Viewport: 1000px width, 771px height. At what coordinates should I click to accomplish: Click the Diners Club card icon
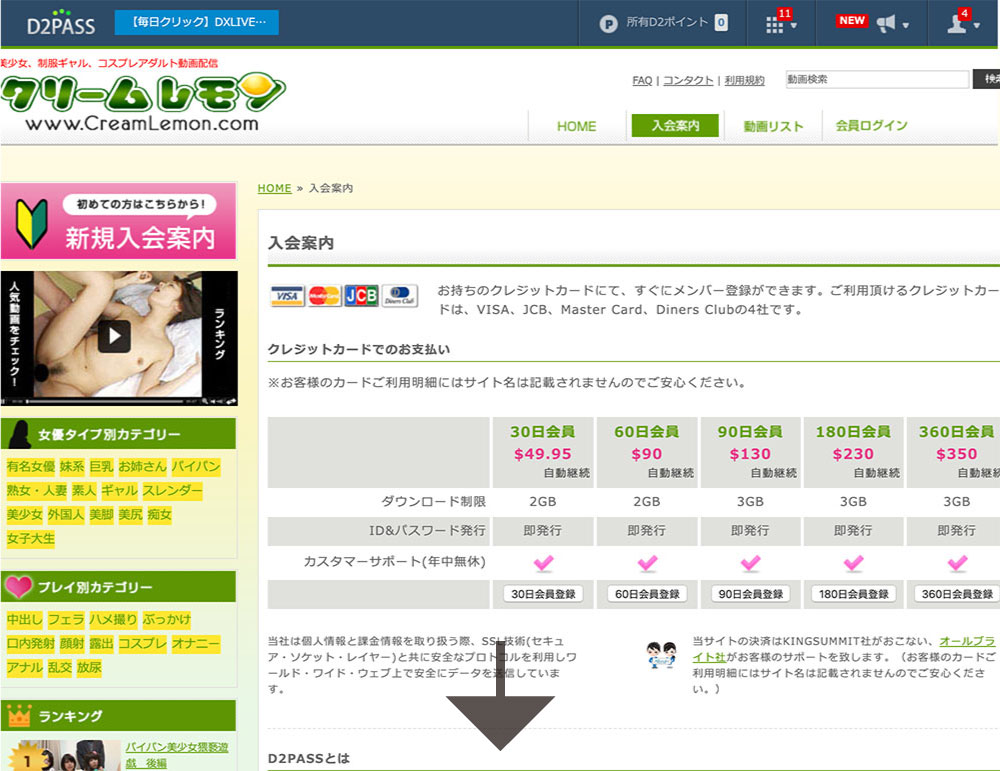click(399, 296)
